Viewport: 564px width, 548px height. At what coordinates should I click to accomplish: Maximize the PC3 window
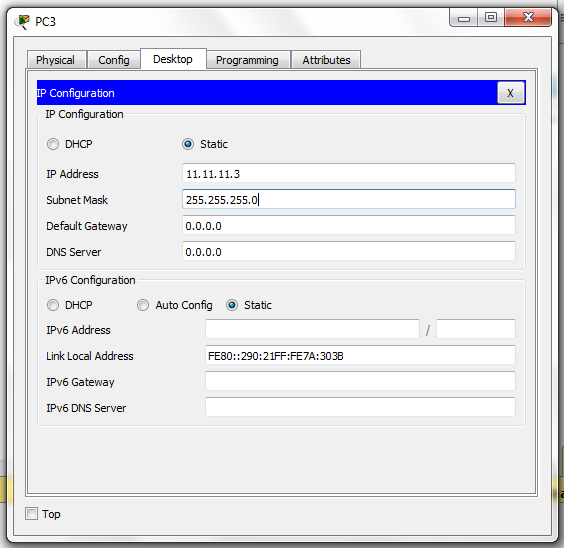491,18
